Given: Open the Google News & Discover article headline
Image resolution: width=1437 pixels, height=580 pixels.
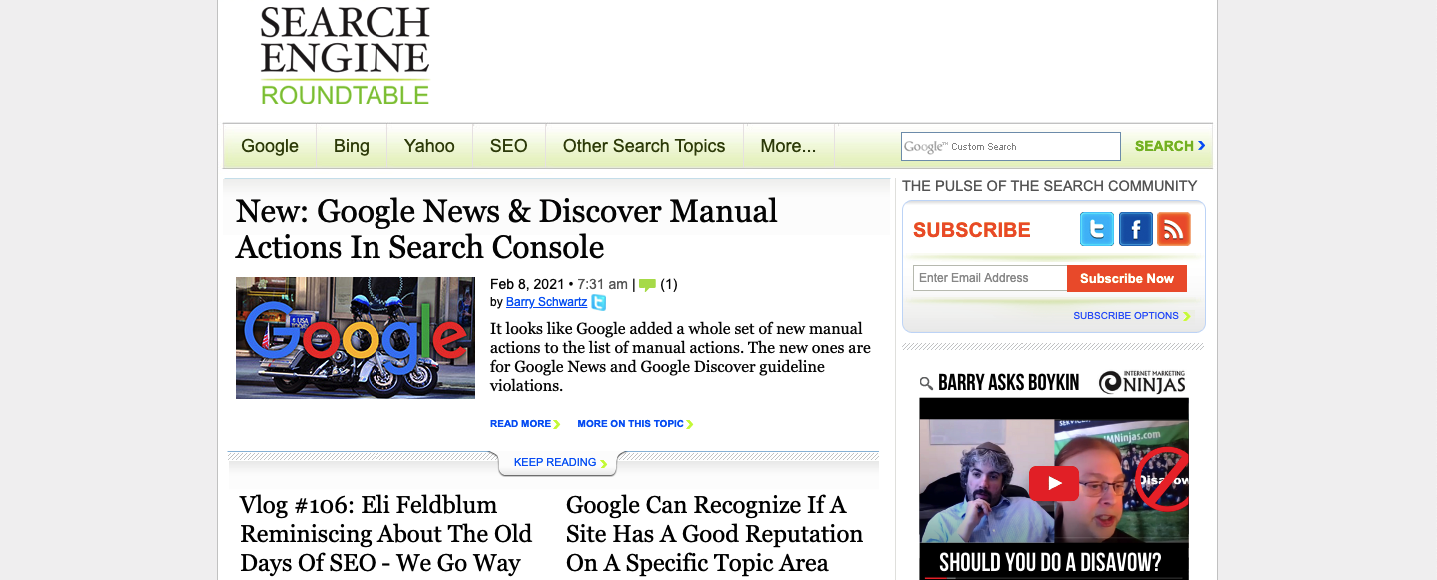Looking at the screenshot, I should click(x=506, y=229).
